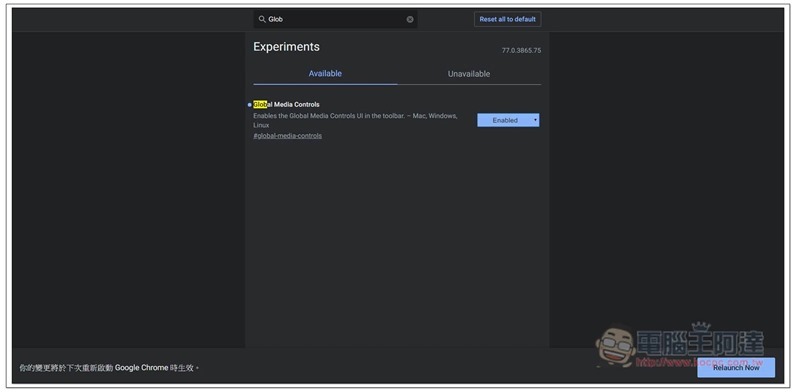Open the Enabled dropdown for Global Media Controls
796x392 pixels.
point(508,120)
